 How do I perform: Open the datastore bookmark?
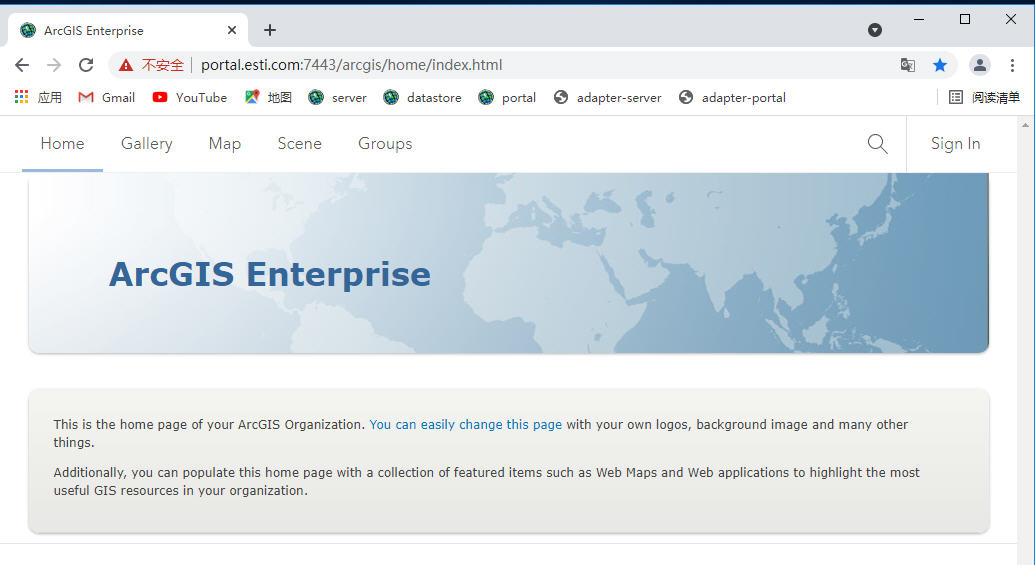click(422, 97)
